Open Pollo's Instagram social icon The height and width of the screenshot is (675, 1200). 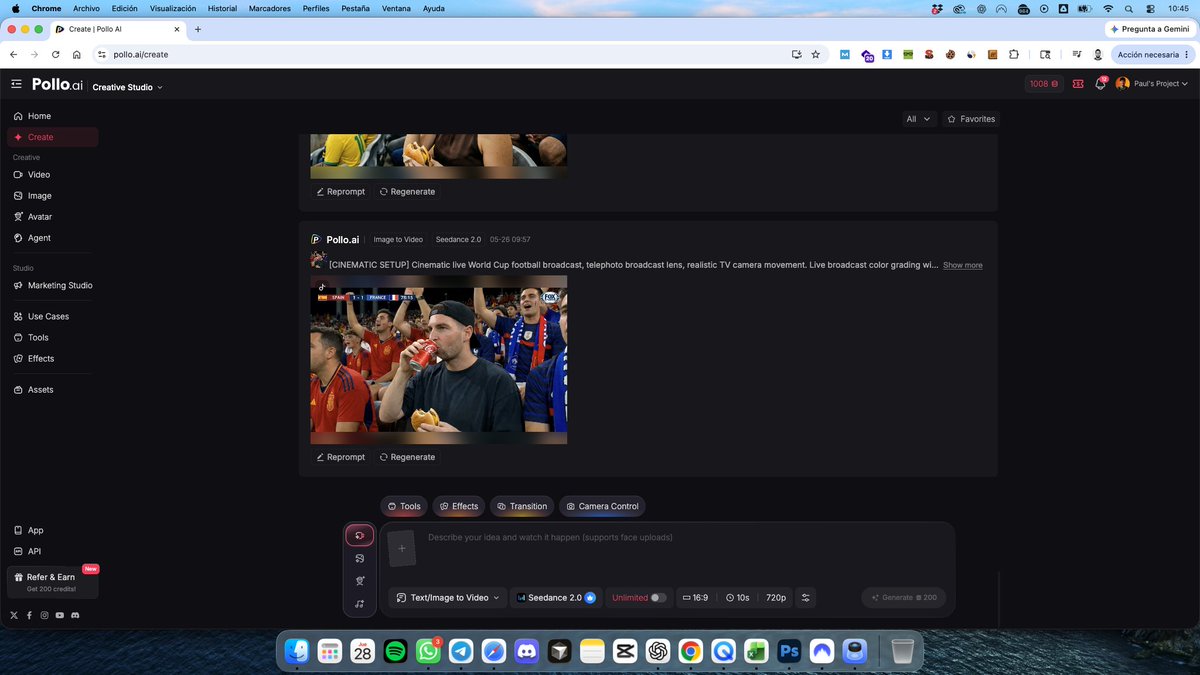[44, 615]
